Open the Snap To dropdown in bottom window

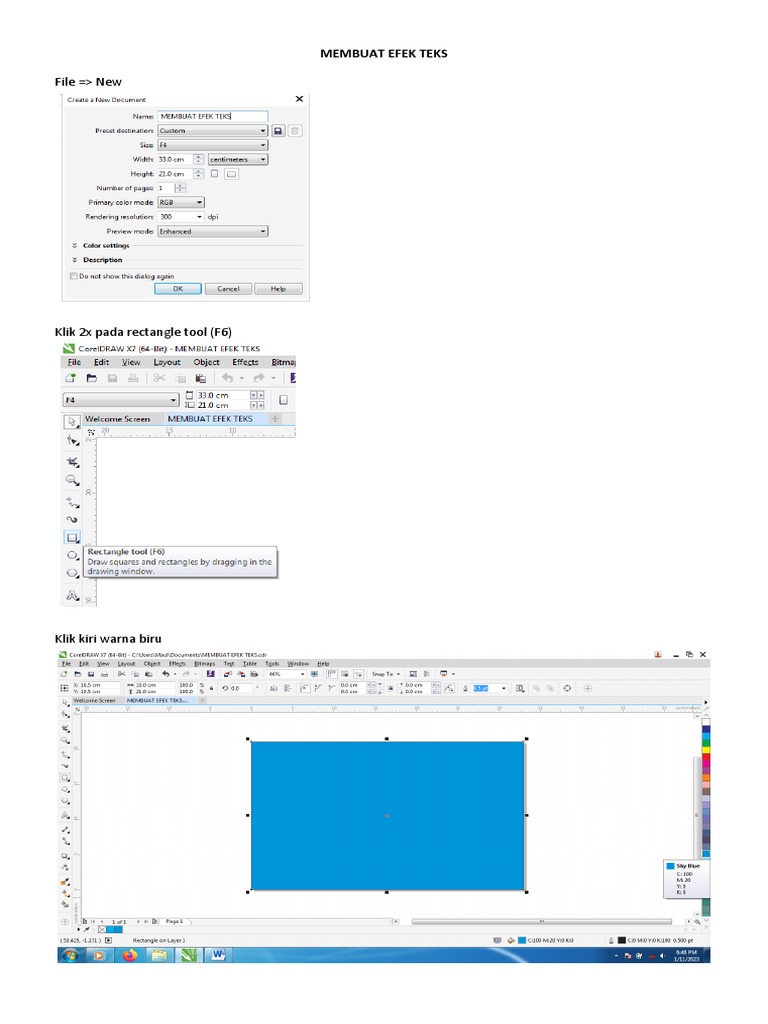[384, 674]
